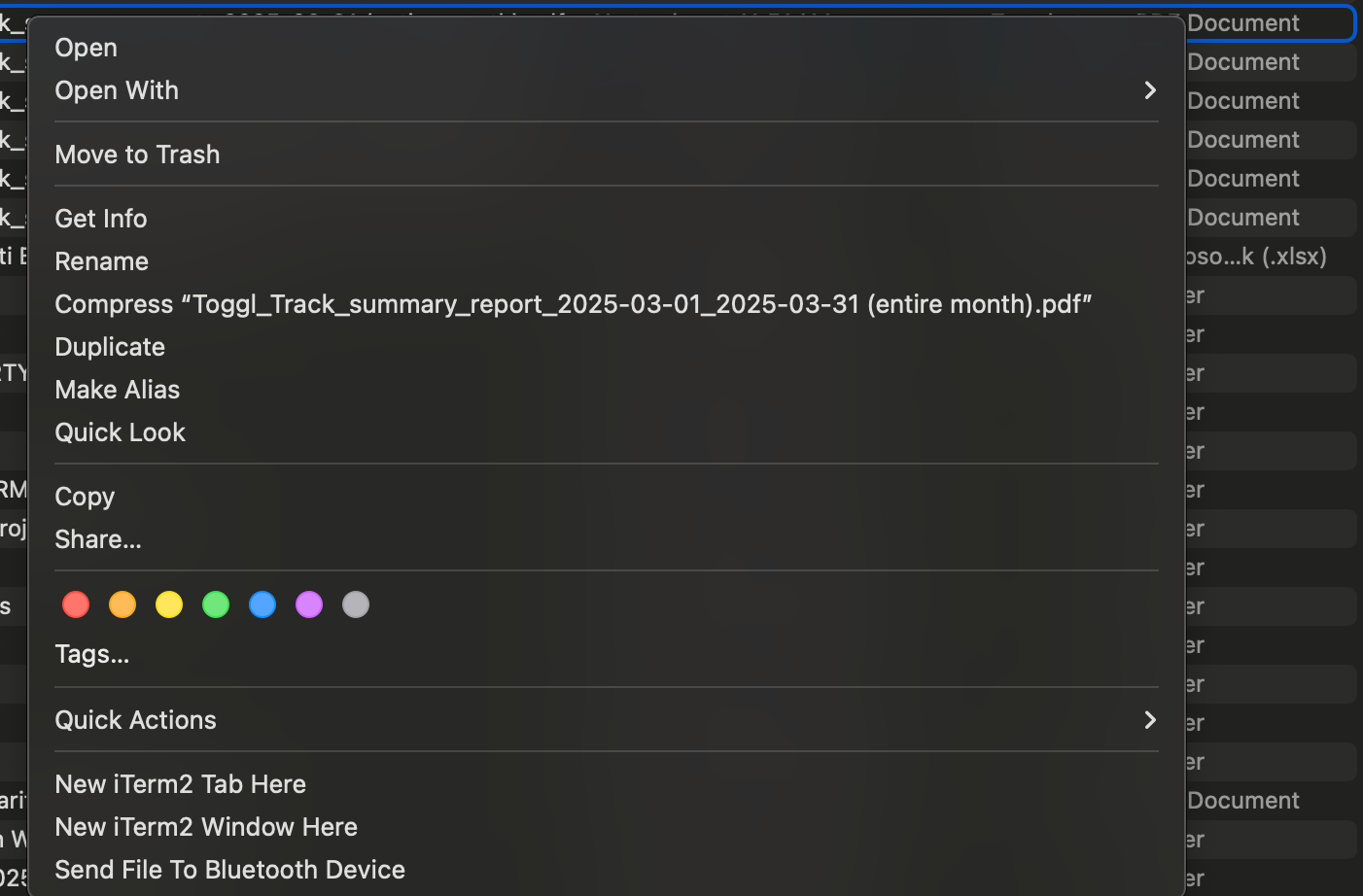Apply the blue tag color
Screen dimensions: 1363x896
pyautogui.click(x=262, y=604)
